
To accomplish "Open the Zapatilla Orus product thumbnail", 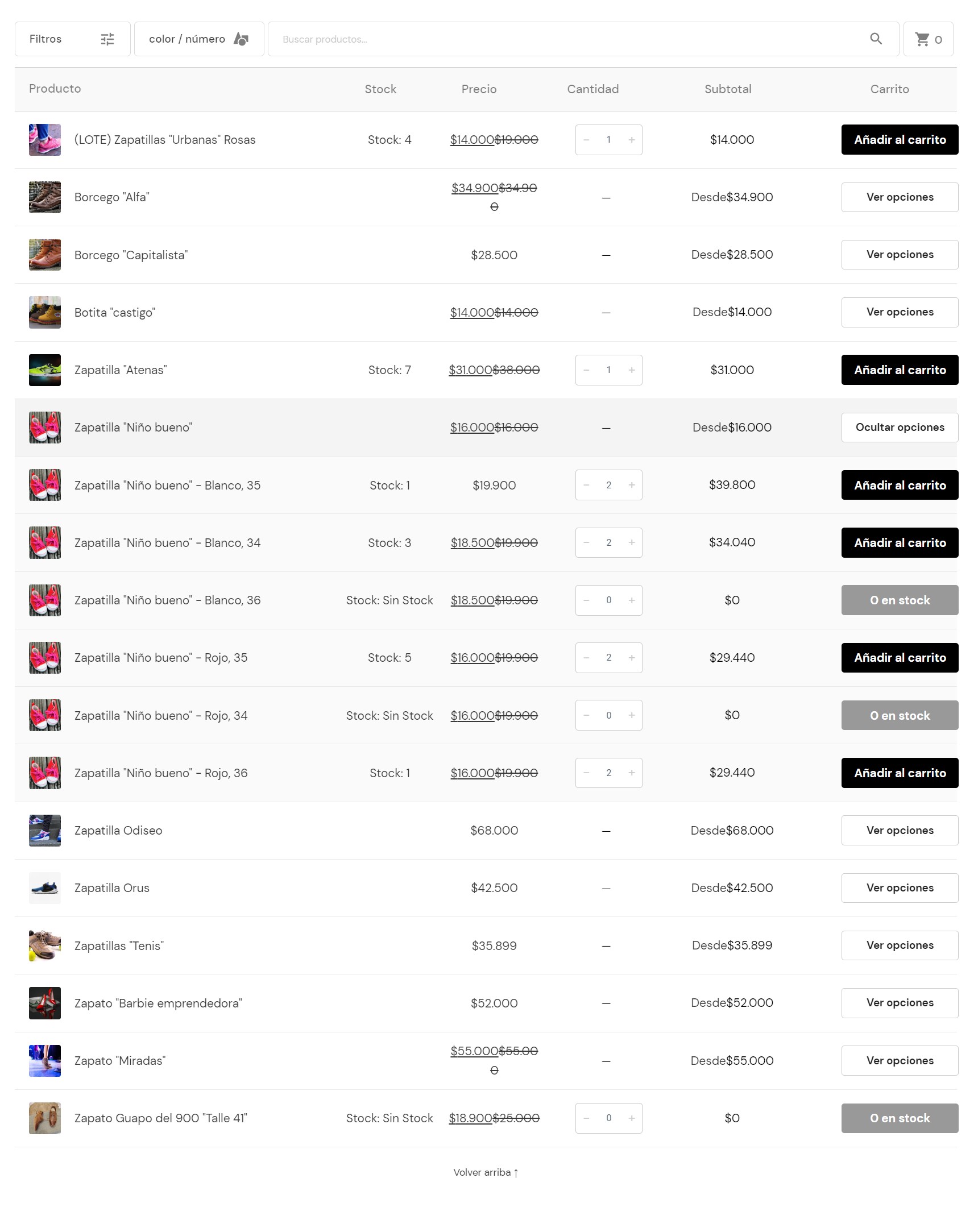I will (x=44, y=888).
